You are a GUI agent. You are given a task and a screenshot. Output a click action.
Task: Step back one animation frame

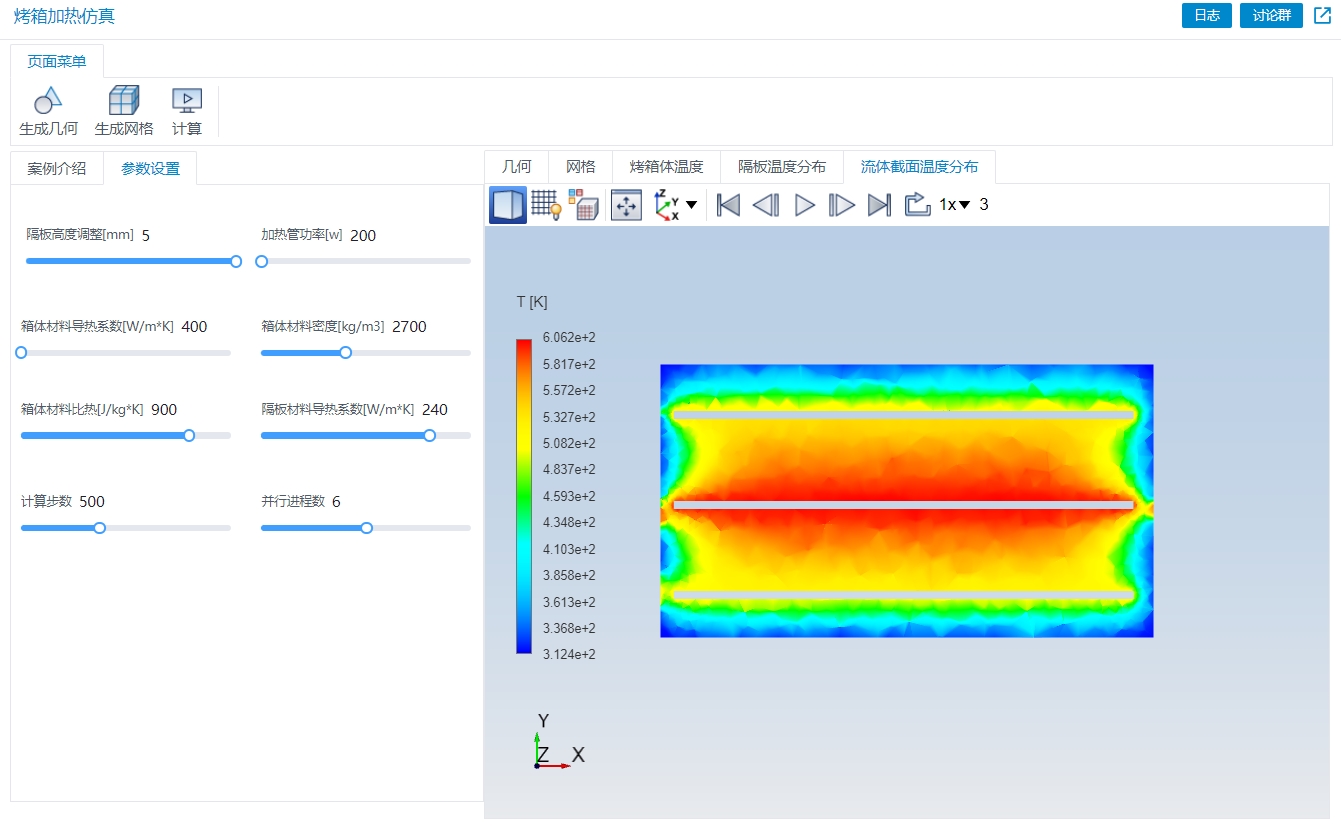766,205
